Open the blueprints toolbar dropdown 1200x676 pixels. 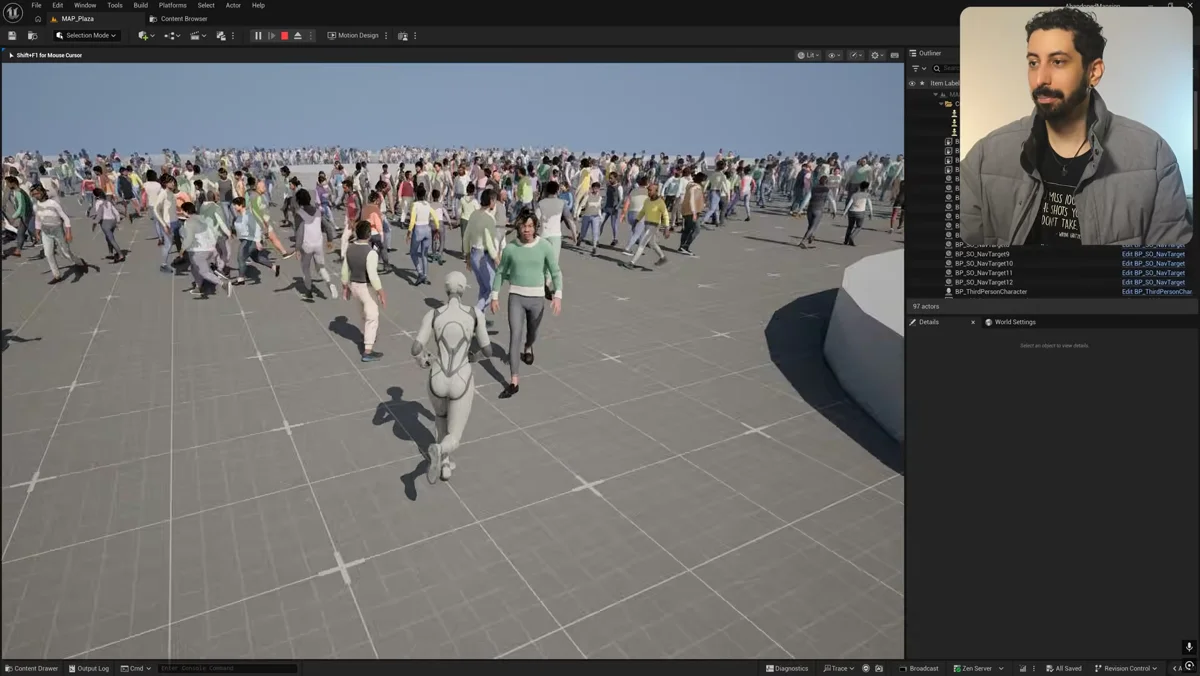[172, 36]
